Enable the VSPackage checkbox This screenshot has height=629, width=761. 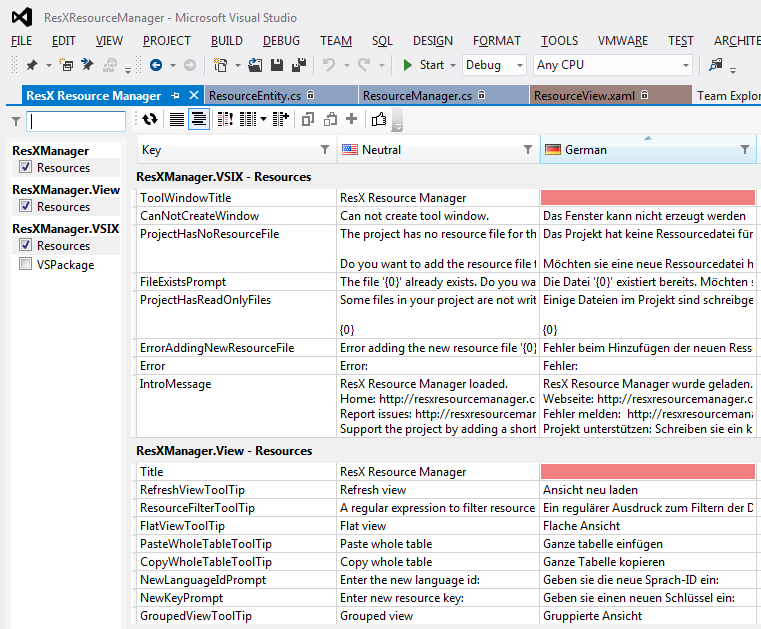pos(26,265)
